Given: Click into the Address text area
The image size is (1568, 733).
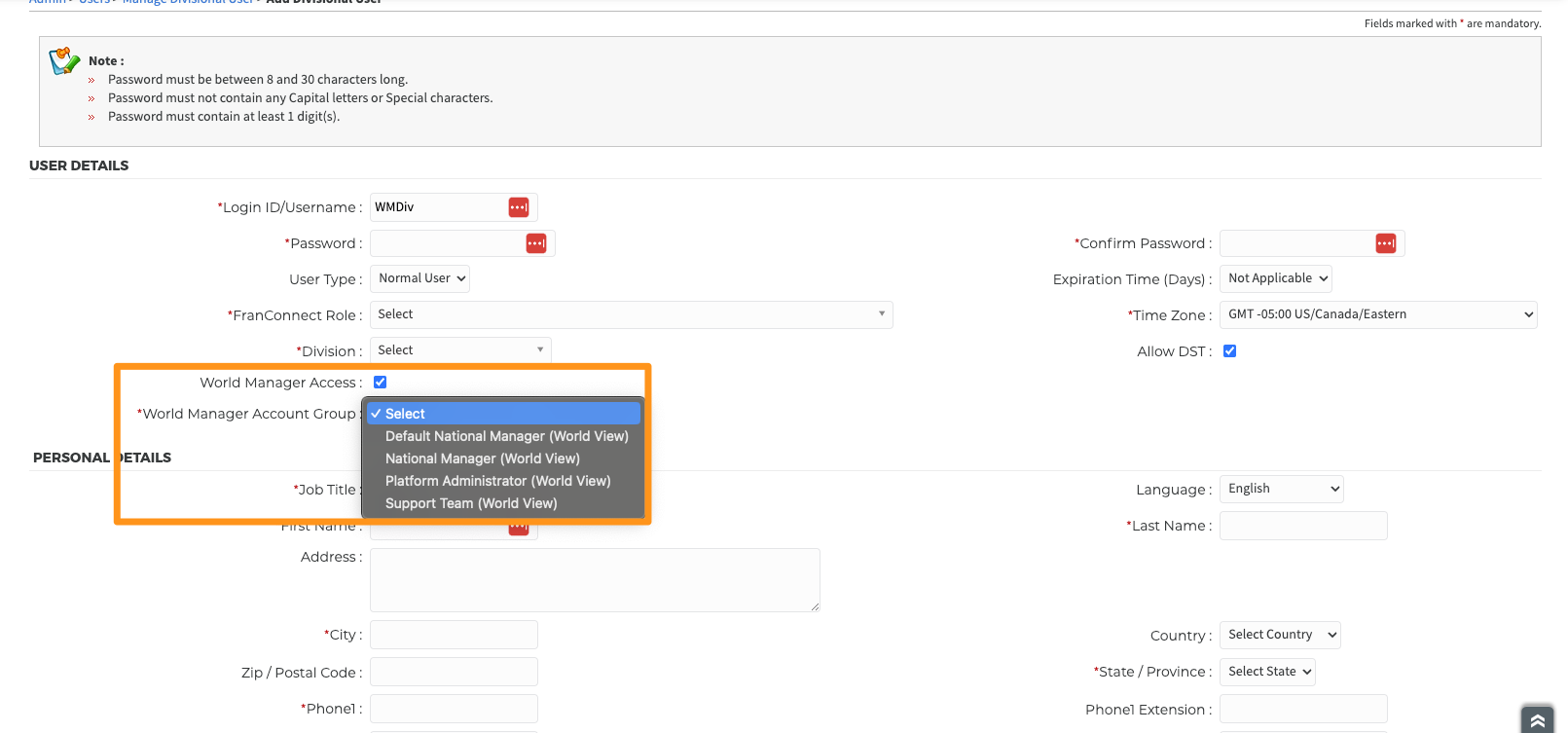Looking at the screenshot, I should click(x=595, y=580).
